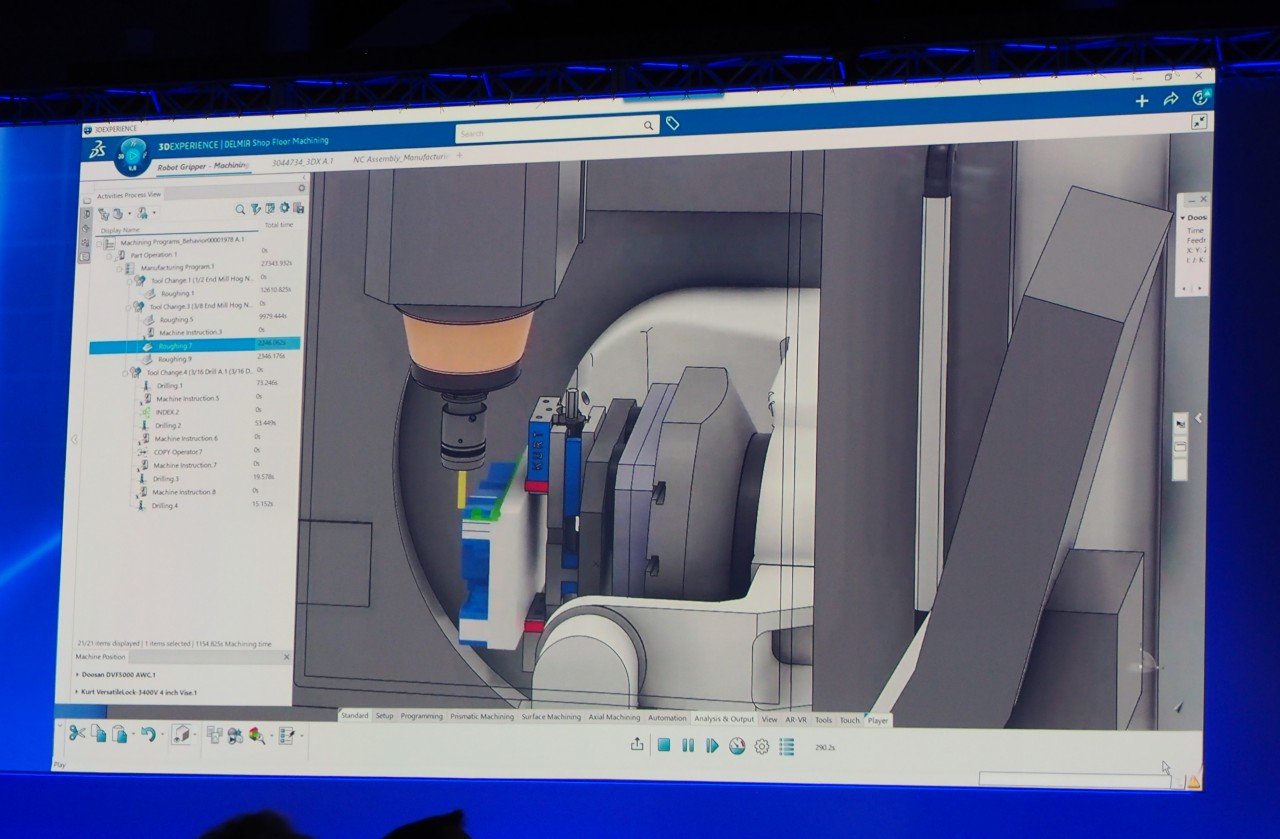This screenshot has width=1280, height=839.
Task: Open the Analysis & Output tab
Action: click(724, 719)
